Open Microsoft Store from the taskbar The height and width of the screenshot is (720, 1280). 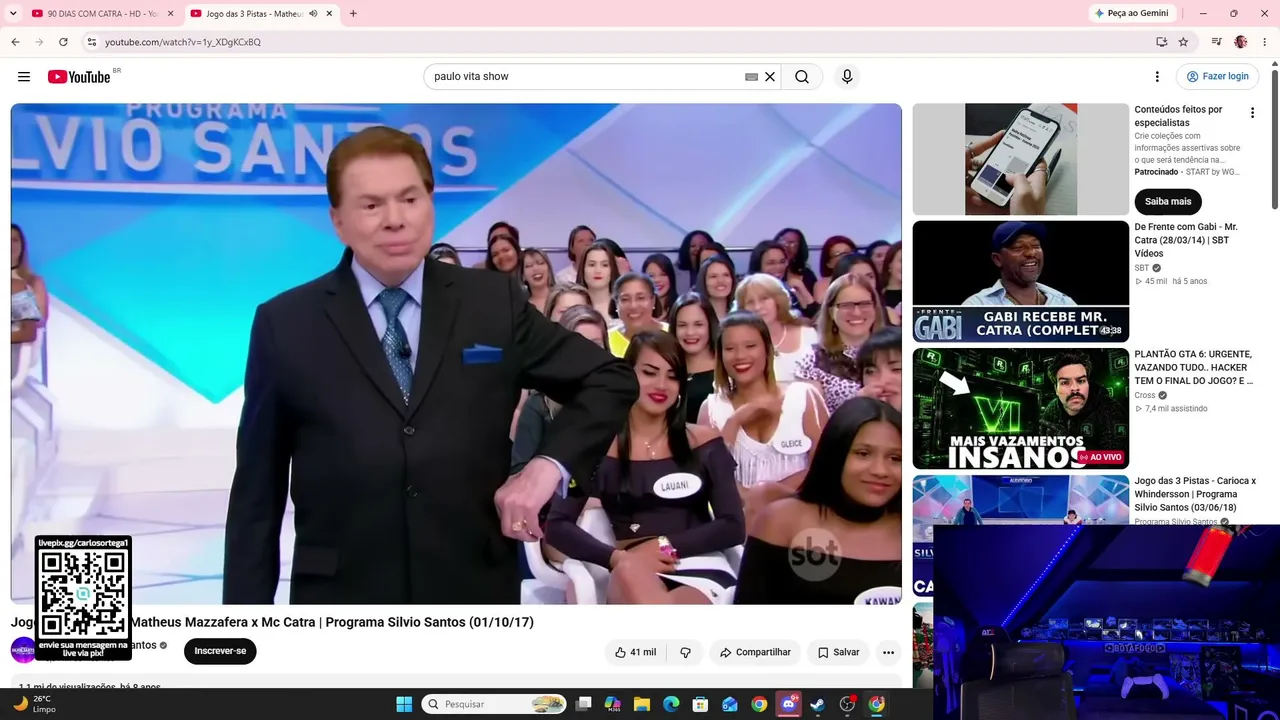point(701,704)
